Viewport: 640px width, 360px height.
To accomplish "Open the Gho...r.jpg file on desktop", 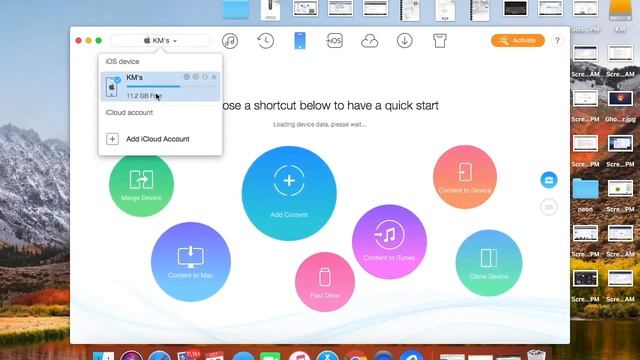I will (x=620, y=99).
